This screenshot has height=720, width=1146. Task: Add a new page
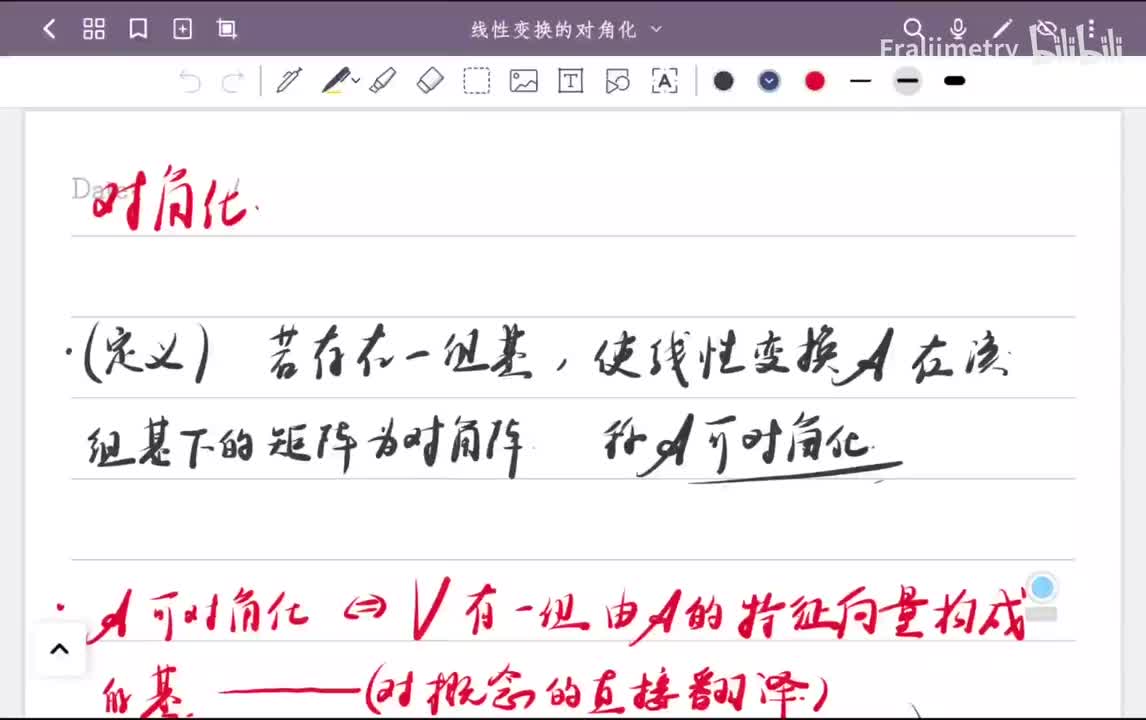tap(182, 29)
